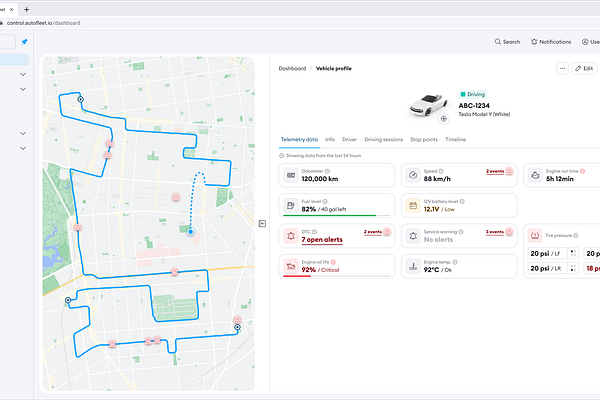Screen dimensions: 600x400
Task: Collapse the map panel with arrow icon
Action: click(262, 224)
